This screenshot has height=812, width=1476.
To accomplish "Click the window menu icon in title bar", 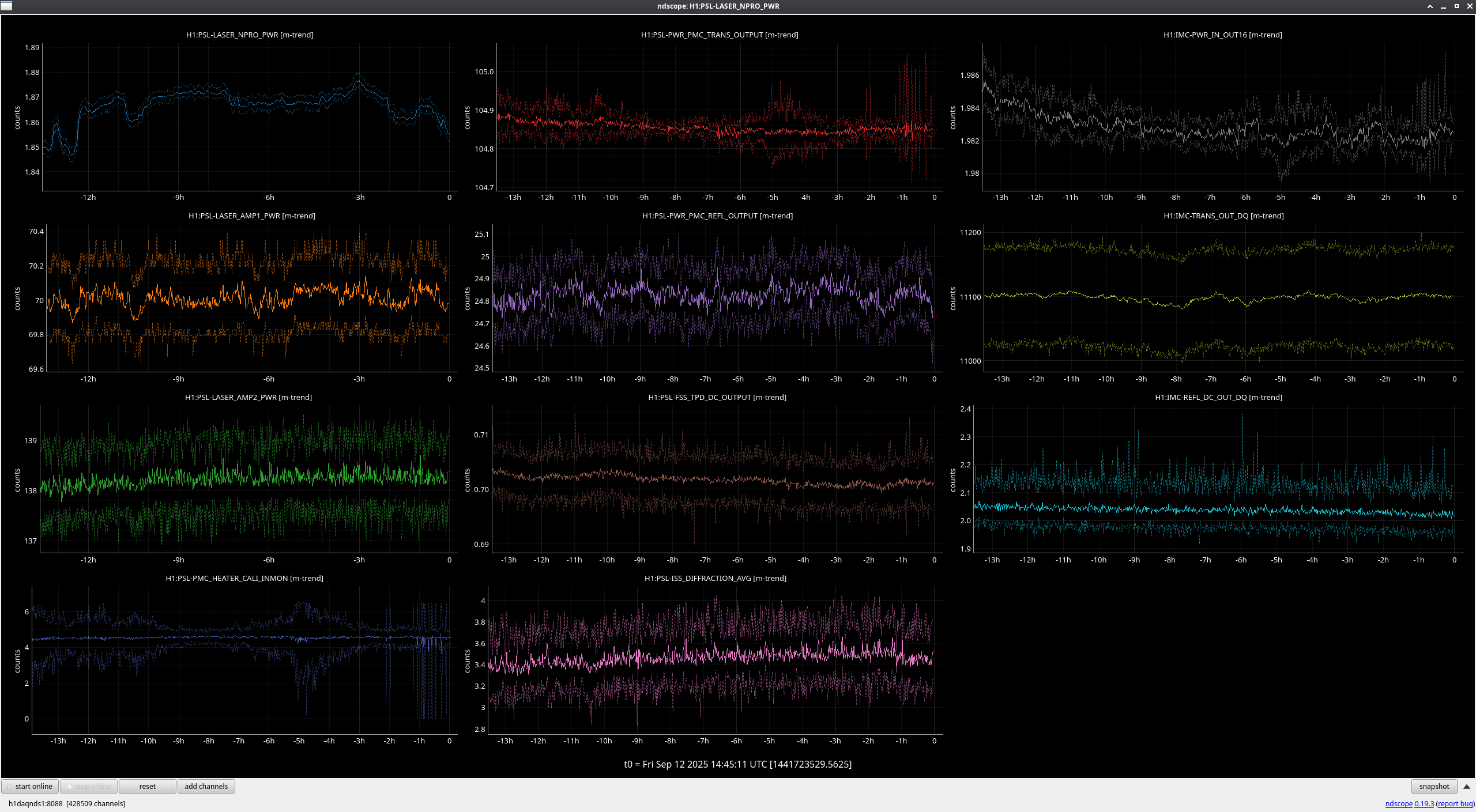I will (6, 6).
